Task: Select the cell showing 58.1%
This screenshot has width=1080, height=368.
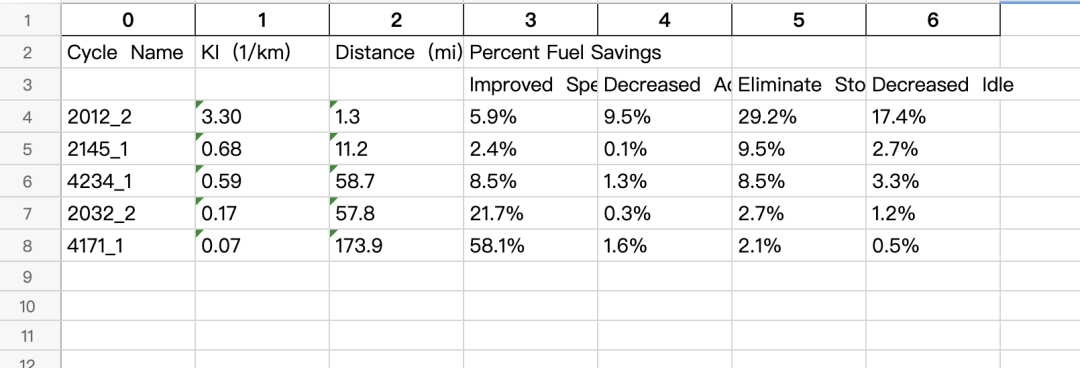Action: click(530, 245)
